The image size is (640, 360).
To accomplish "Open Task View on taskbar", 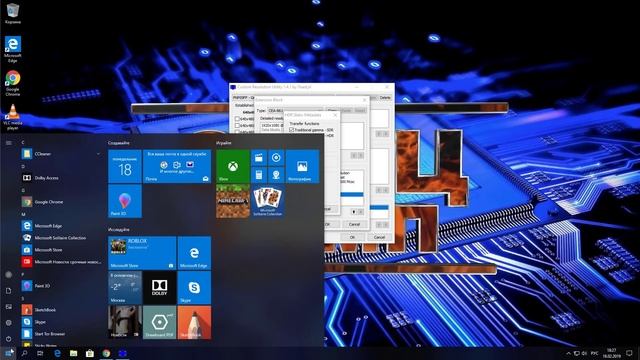I will (40, 353).
